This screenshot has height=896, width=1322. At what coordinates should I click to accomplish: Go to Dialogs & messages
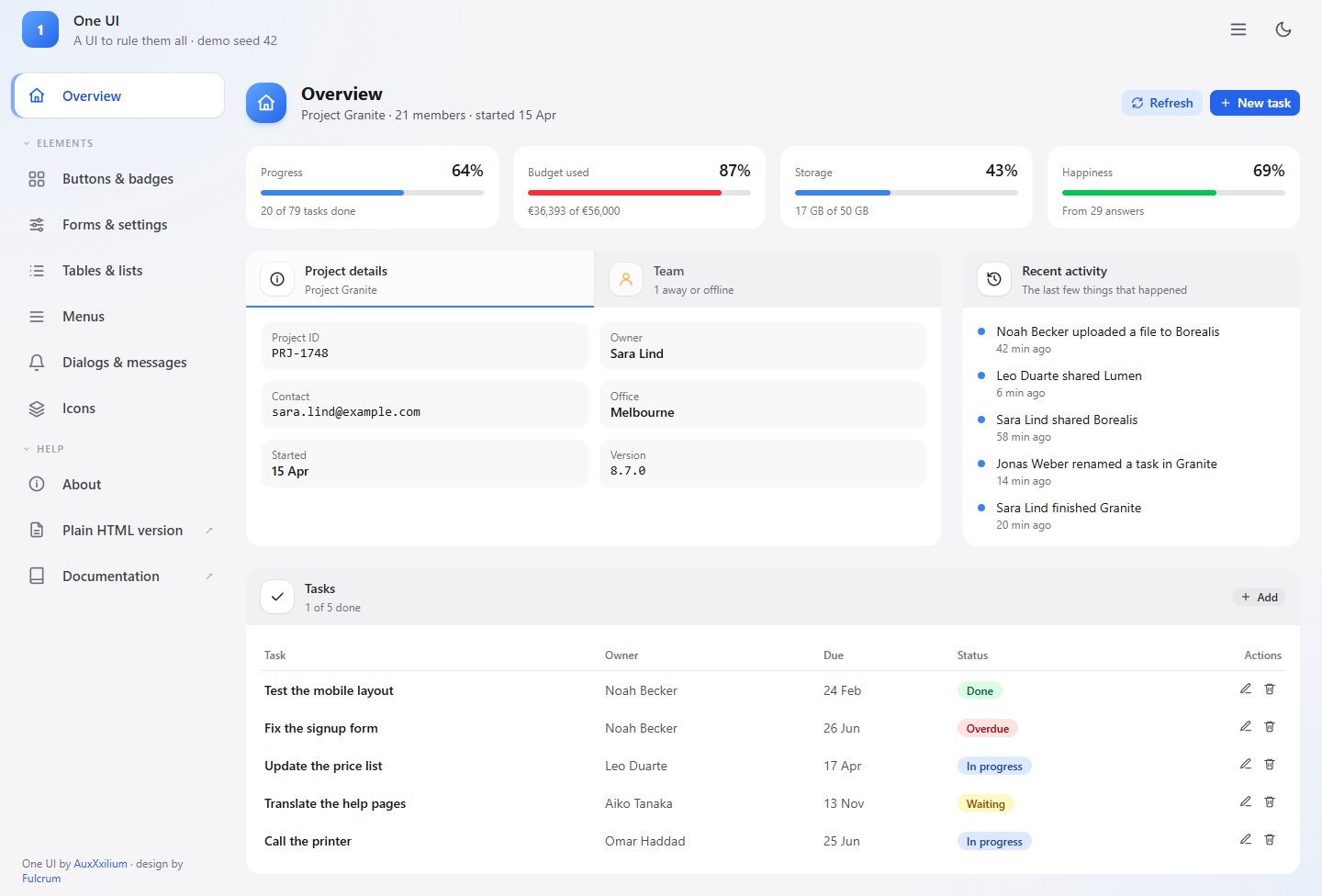[x=118, y=363]
